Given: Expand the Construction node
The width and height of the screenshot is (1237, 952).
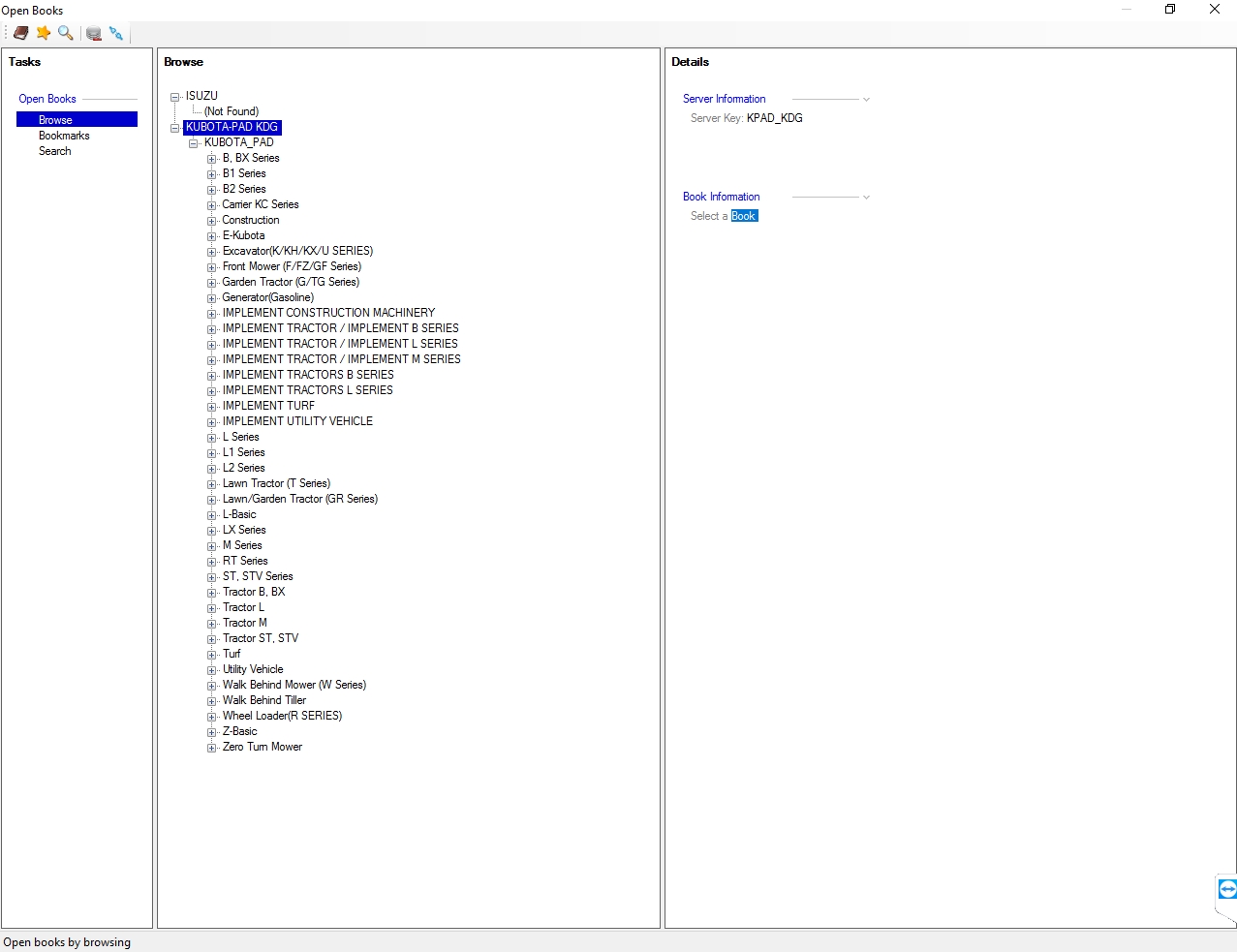Looking at the screenshot, I should tap(212, 221).
